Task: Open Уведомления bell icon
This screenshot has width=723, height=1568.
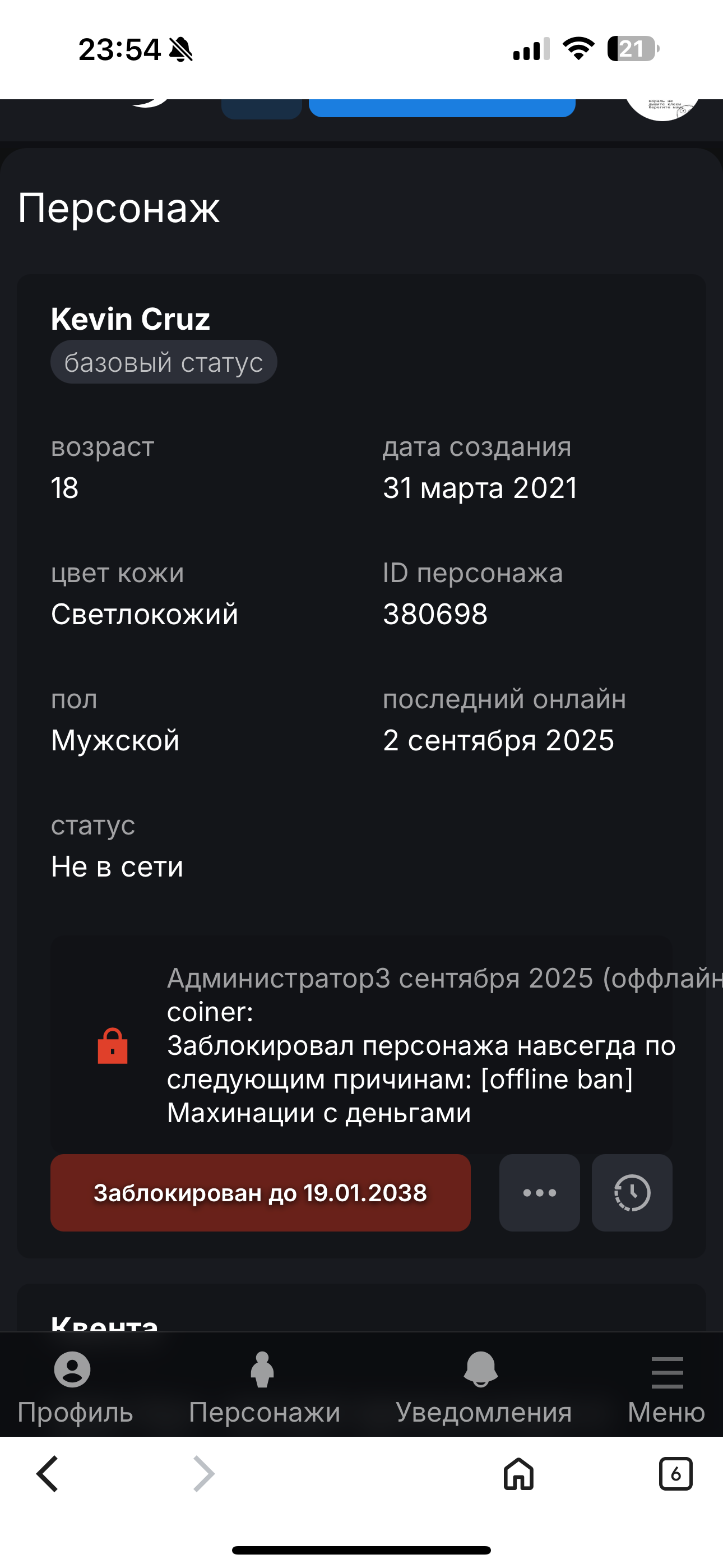Action: coord(481,1369)
